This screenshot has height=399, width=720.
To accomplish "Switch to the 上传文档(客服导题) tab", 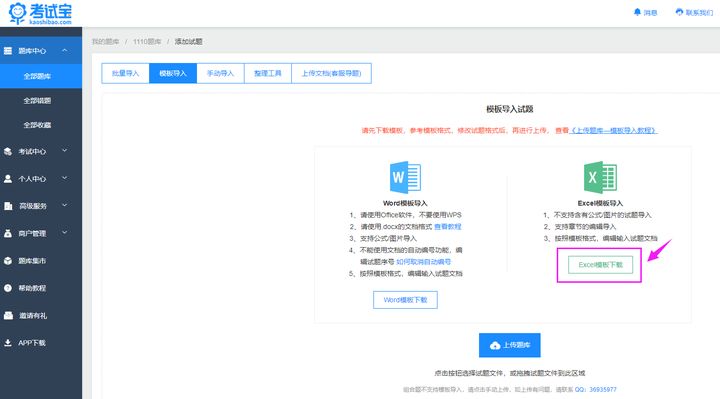I will tap(332, 73).
